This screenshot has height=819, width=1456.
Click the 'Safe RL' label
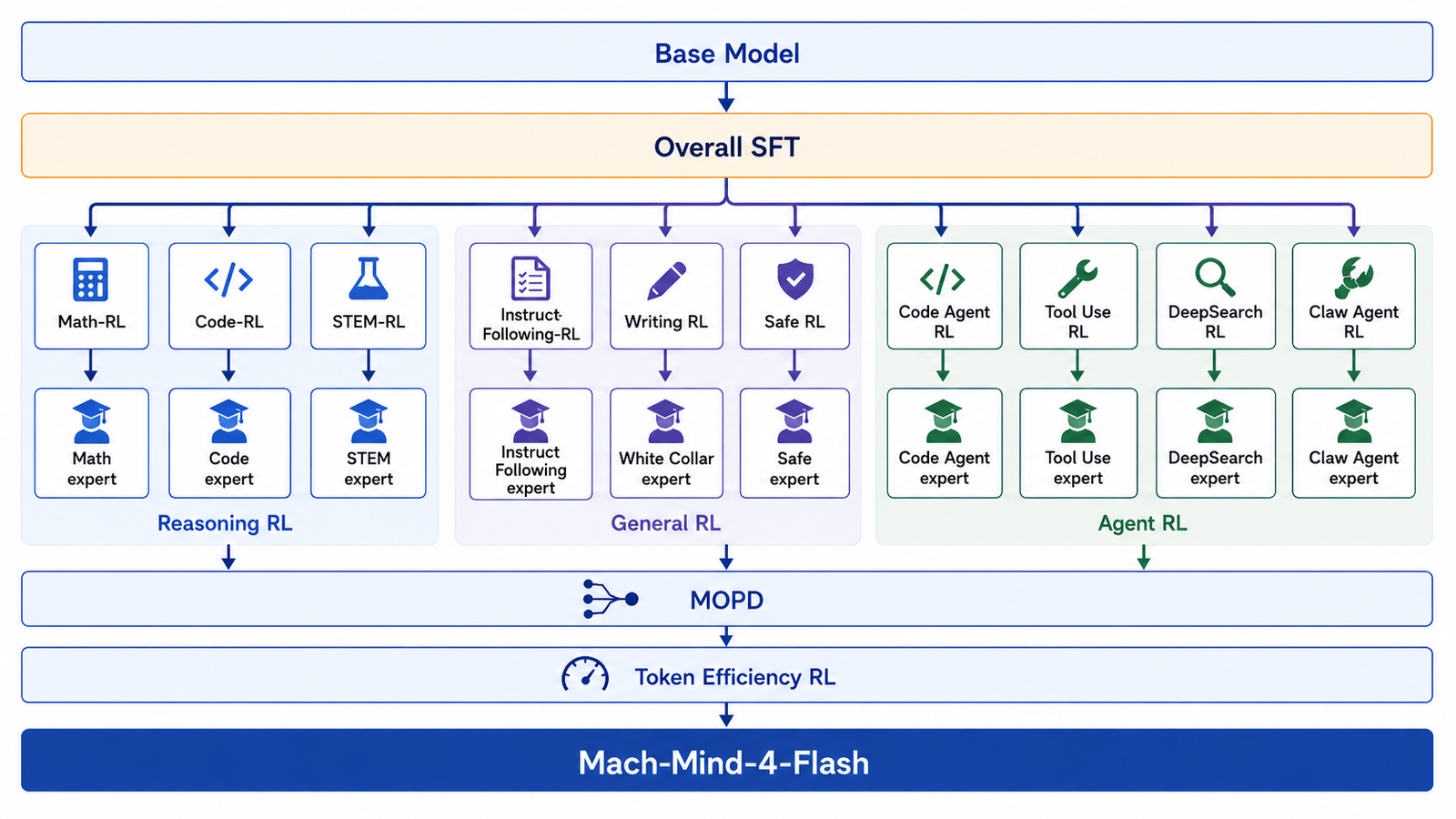pyautogui.click(x=794, y=322)
